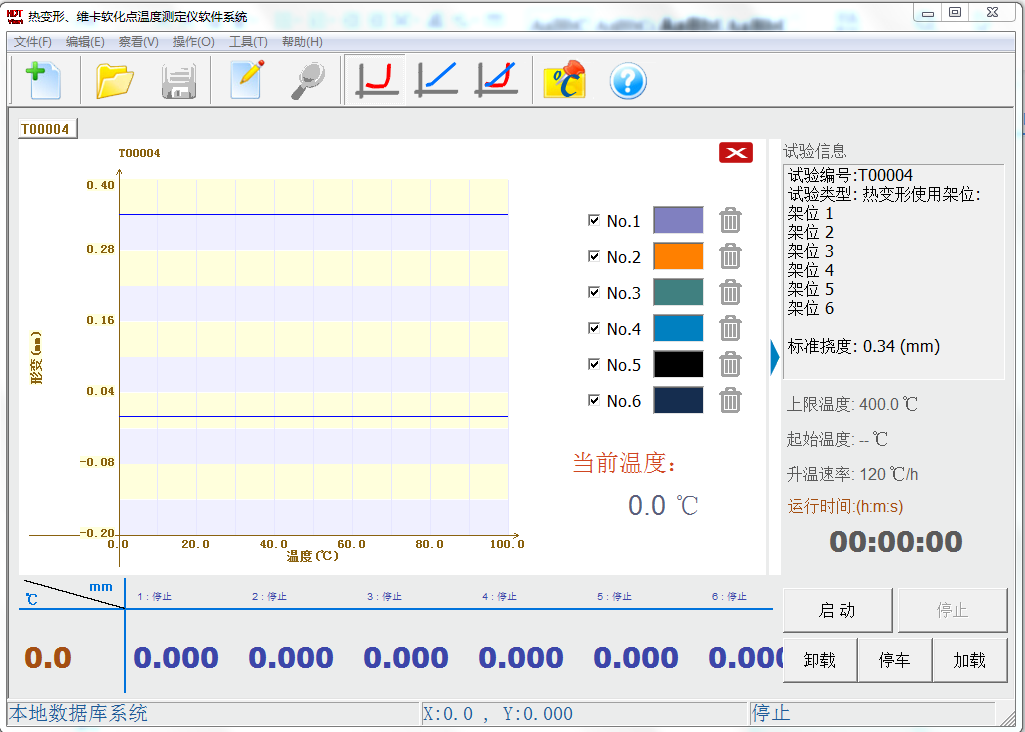Click the blue question mark help icon
The image size is (1025, 732).
628,81
